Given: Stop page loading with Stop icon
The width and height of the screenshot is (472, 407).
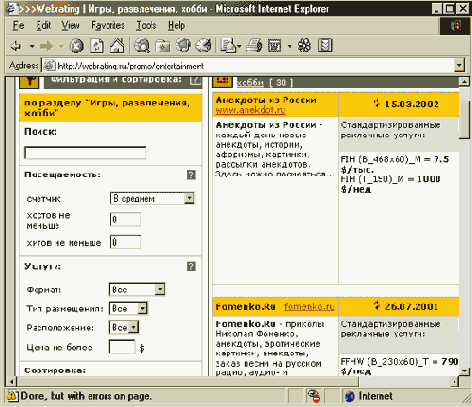Looking at the screenshot, I should pyautogui.click(x=77, y=46).
